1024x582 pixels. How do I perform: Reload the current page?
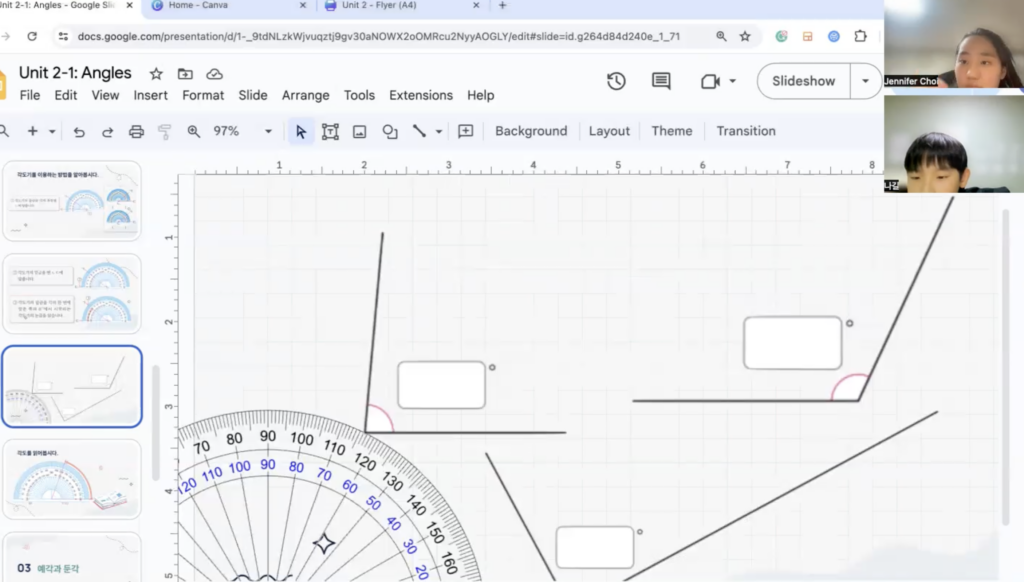(x=32, y=37)
